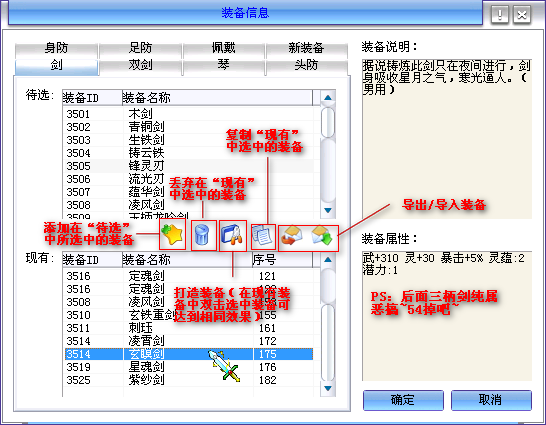Sort 待选 list by 装备ID header
Screen dimensions: 546x425
coord(92,98)
